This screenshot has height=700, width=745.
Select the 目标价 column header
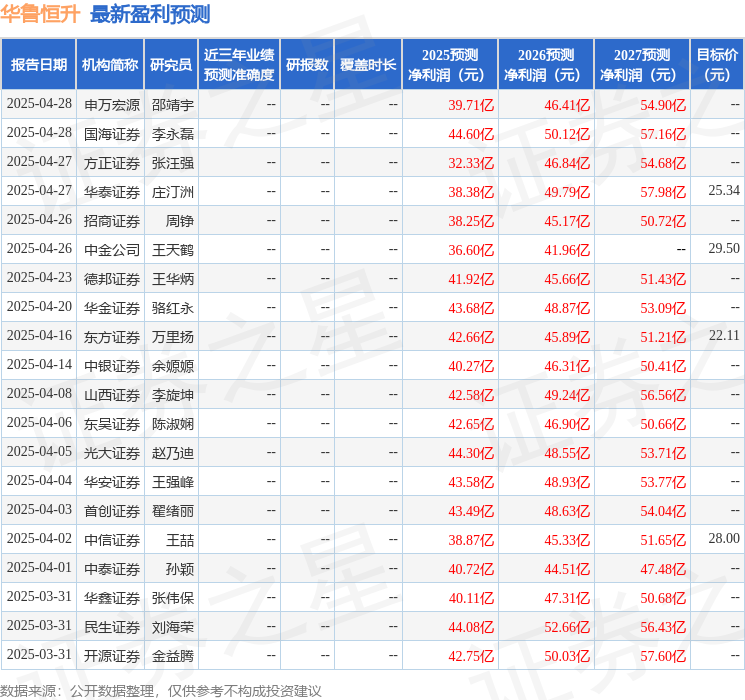coord(716,65)
